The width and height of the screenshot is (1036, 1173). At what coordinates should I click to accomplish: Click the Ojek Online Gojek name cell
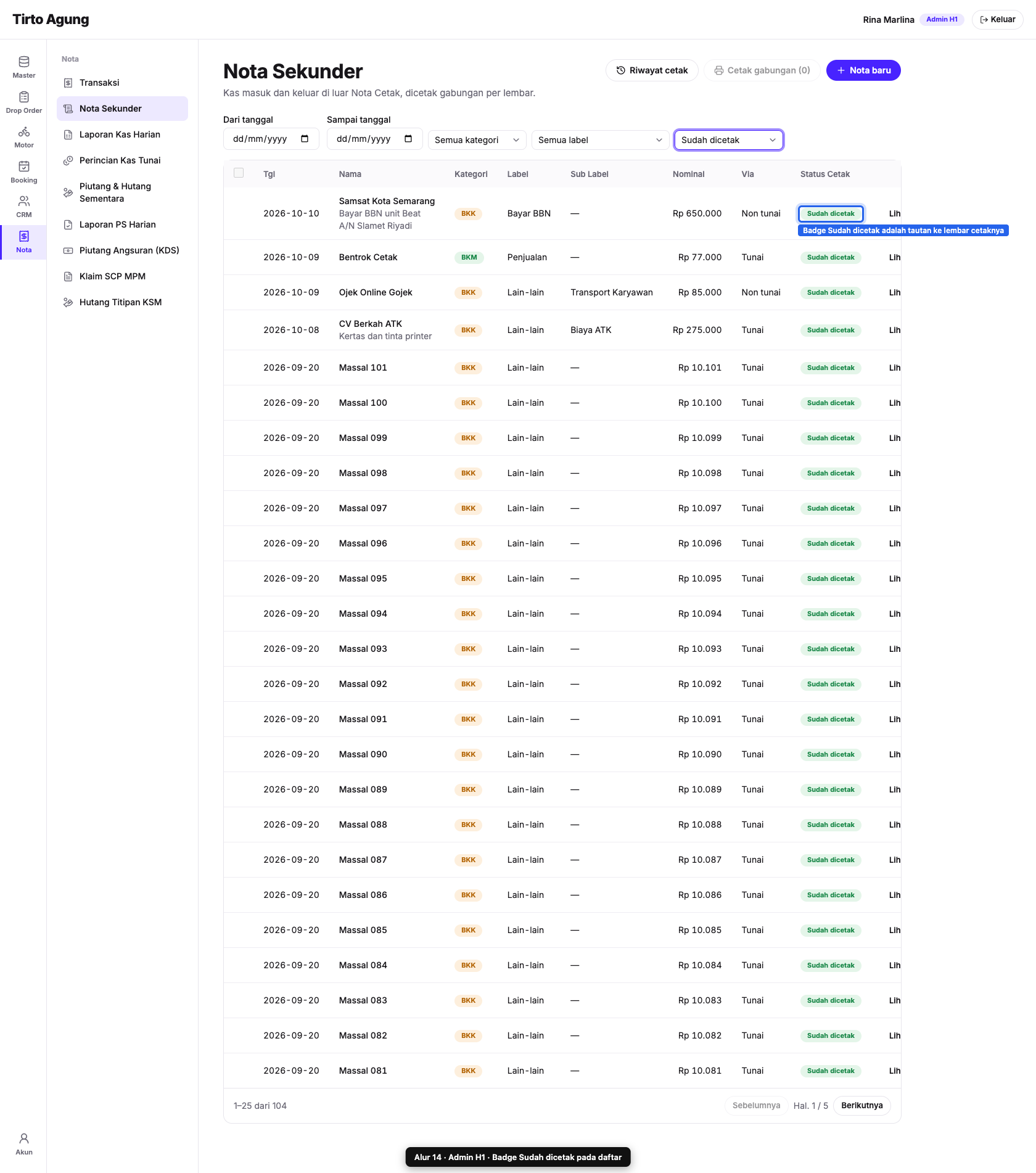click(376, 292)
